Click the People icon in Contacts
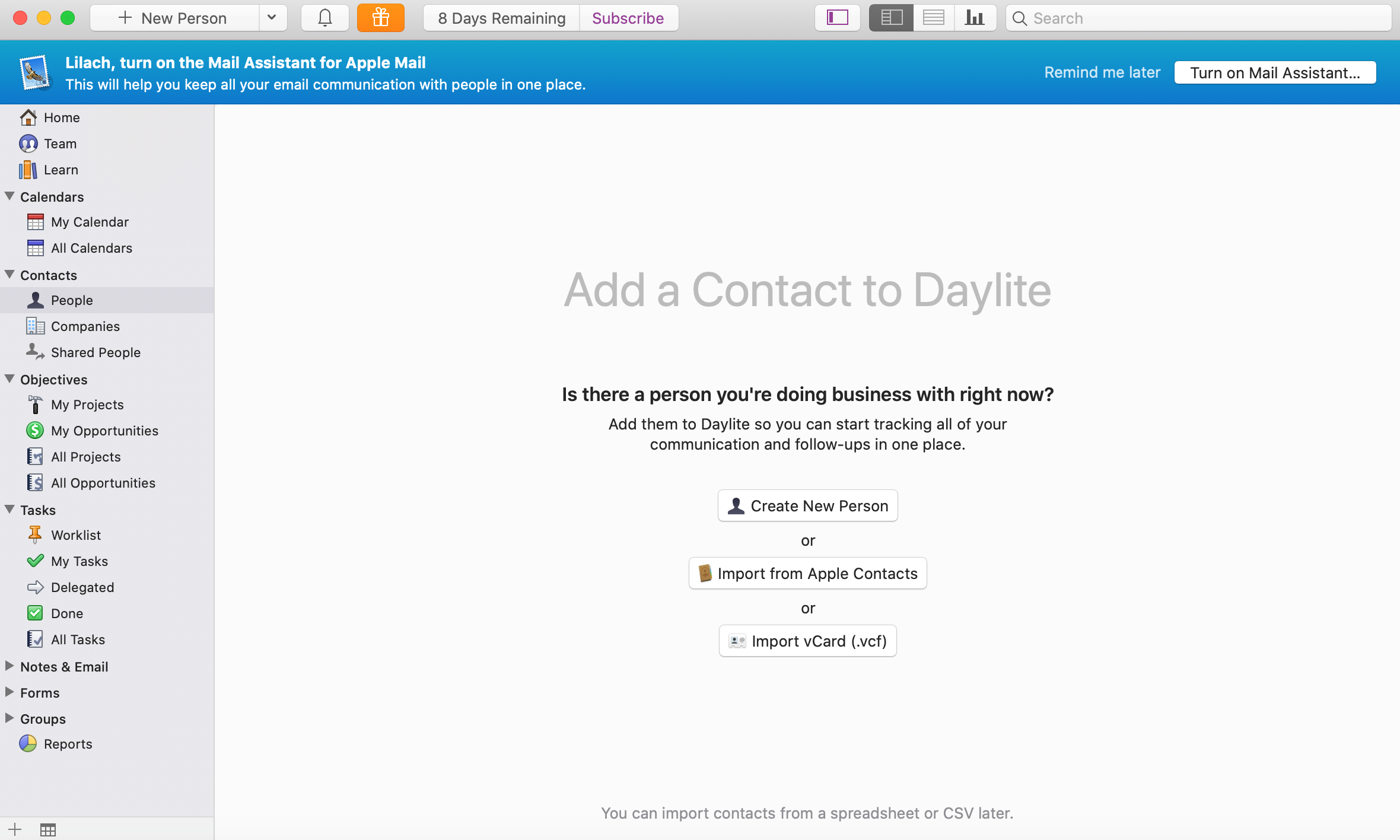 (36, 300)
